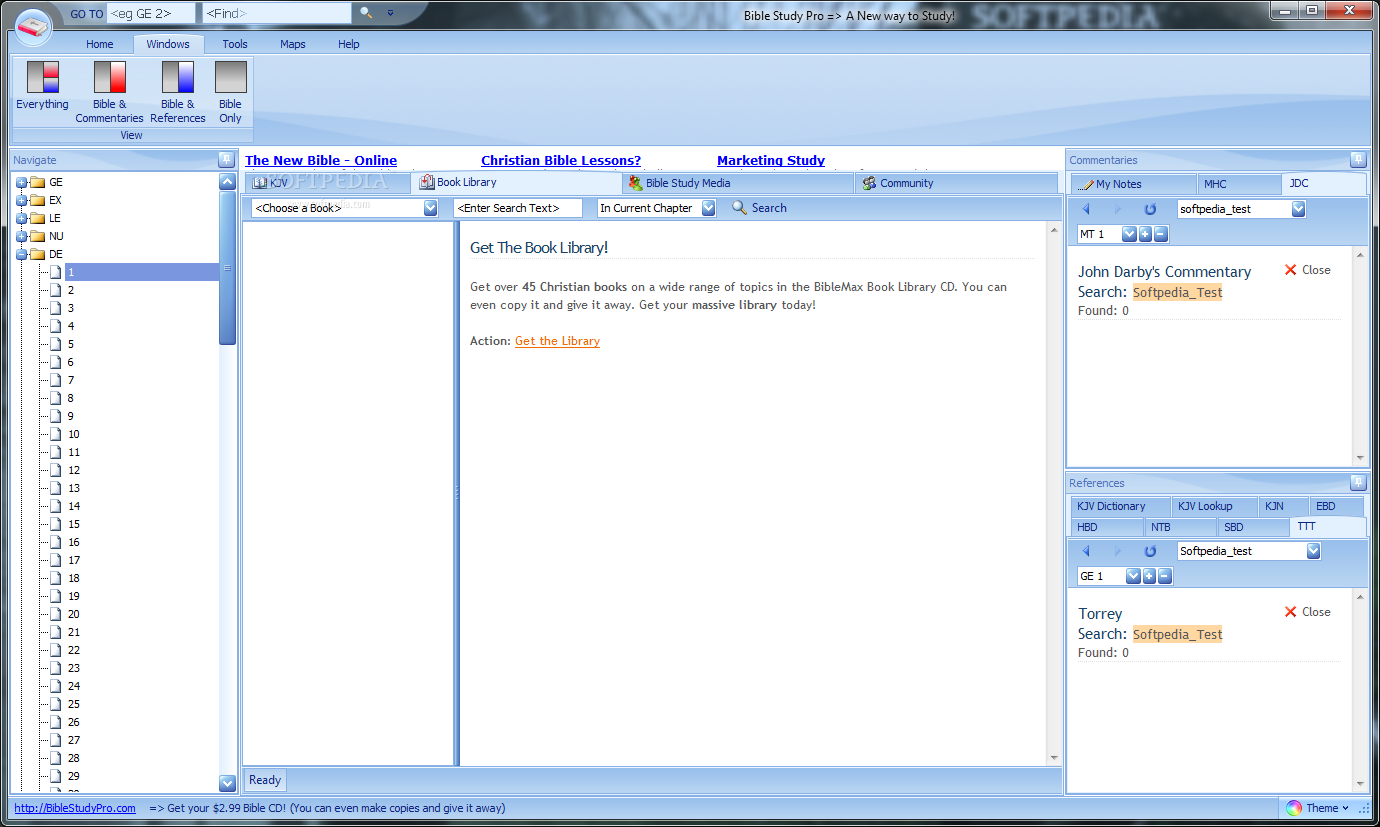The image size is (1380, 827).
Task: Open the Softpedia_test dropdown in References
Action: tap(1313, 551)
